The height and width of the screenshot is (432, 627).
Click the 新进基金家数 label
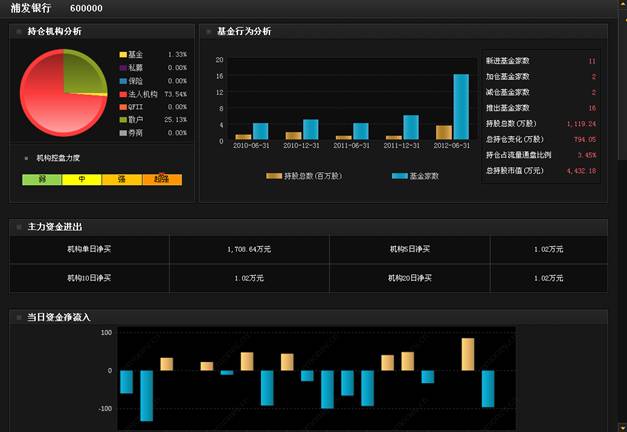(x=508, y=61)
